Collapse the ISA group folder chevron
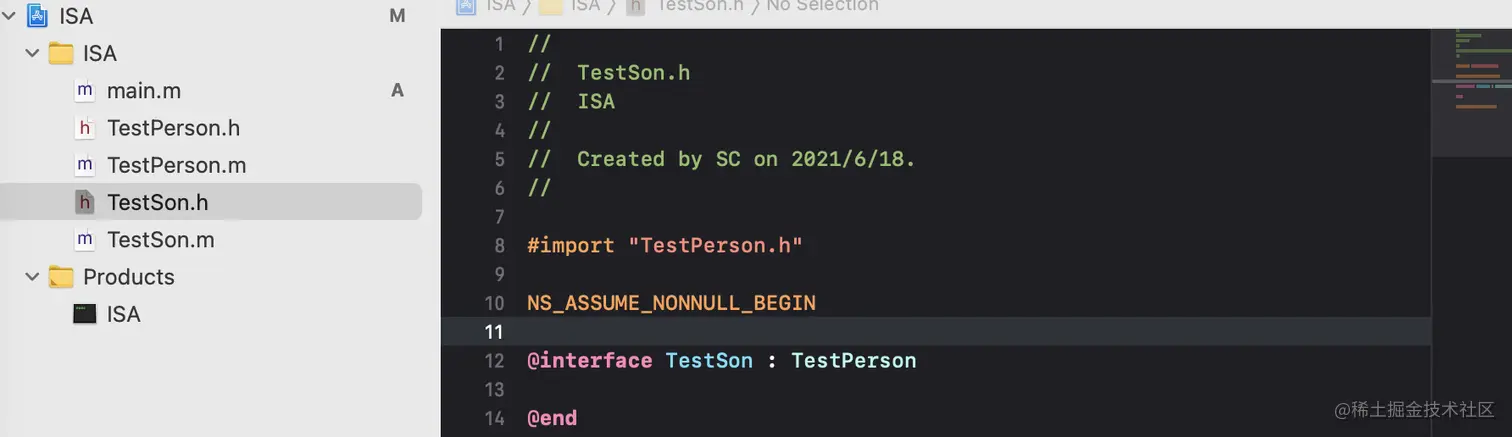1512x437 pixels. [32, 53]
